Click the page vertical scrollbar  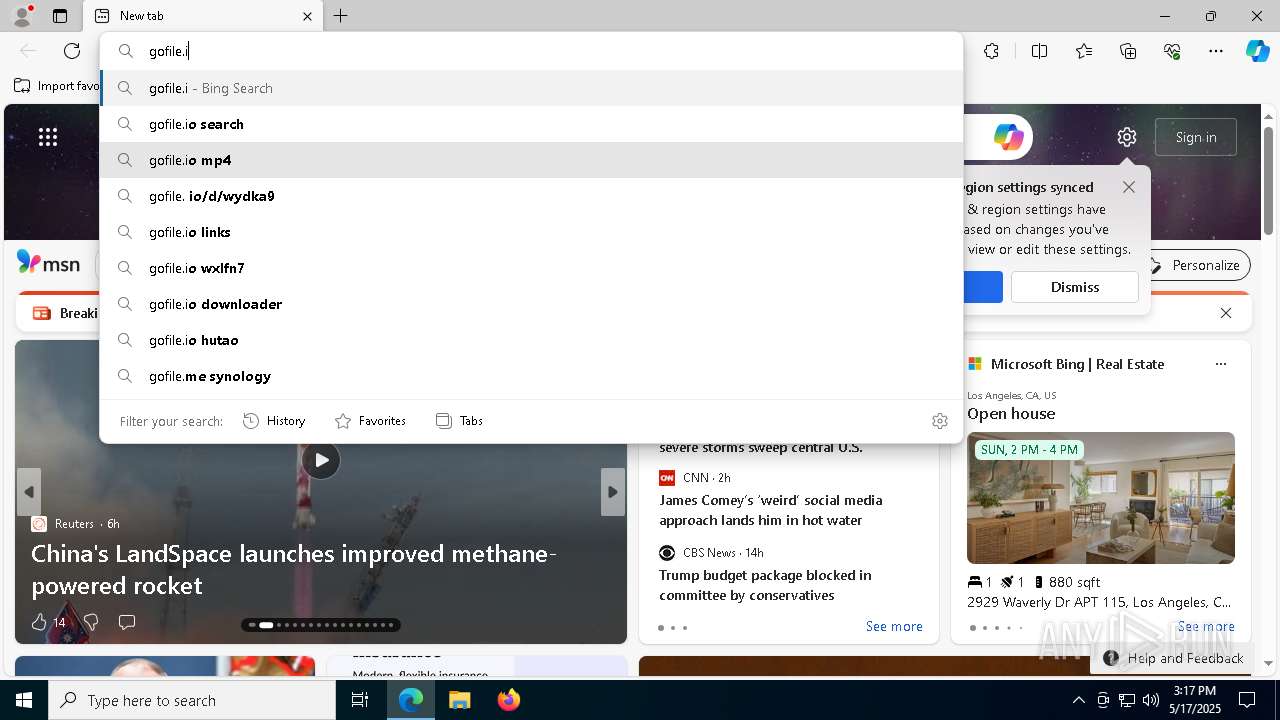click(x=1268, y=180)
